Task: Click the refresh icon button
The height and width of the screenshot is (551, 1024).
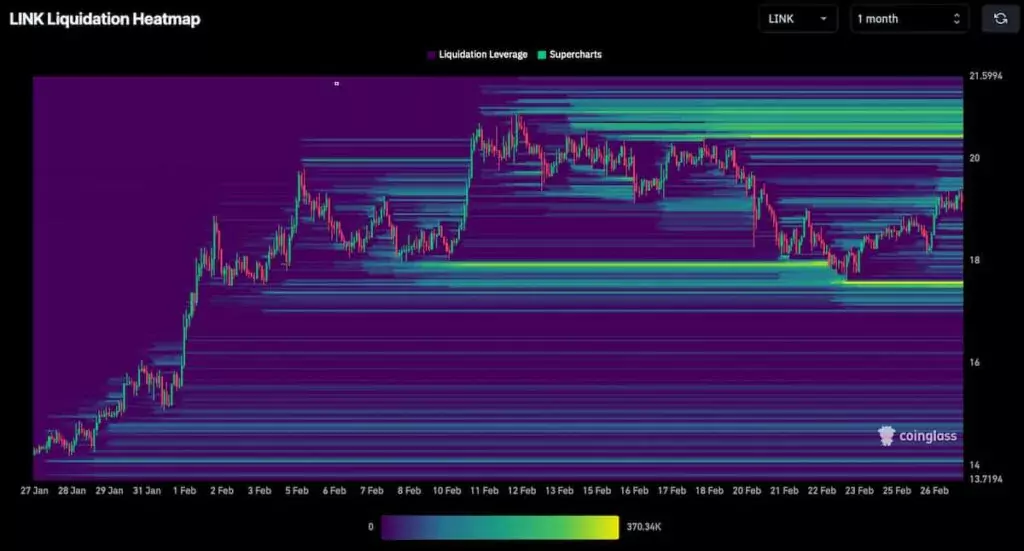Action: [1000, 19]
